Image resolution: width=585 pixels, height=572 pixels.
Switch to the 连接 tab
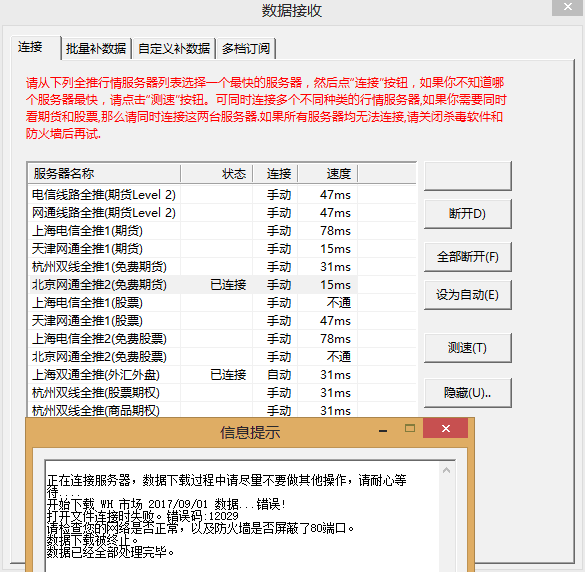[36, 48]
